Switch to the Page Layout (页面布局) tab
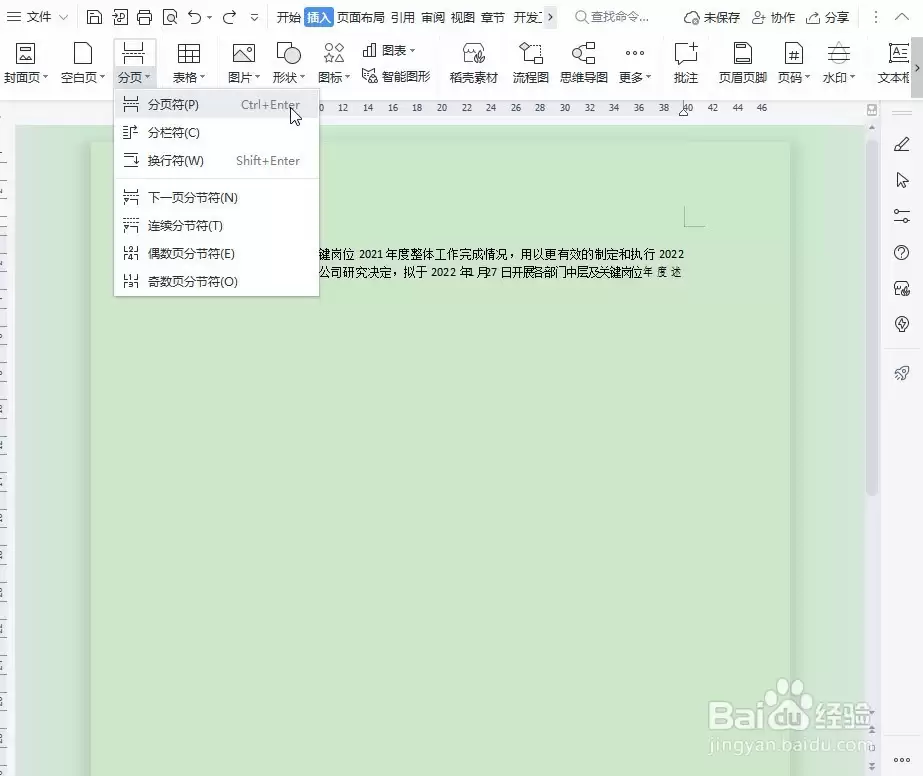 [x=360, y=17]
